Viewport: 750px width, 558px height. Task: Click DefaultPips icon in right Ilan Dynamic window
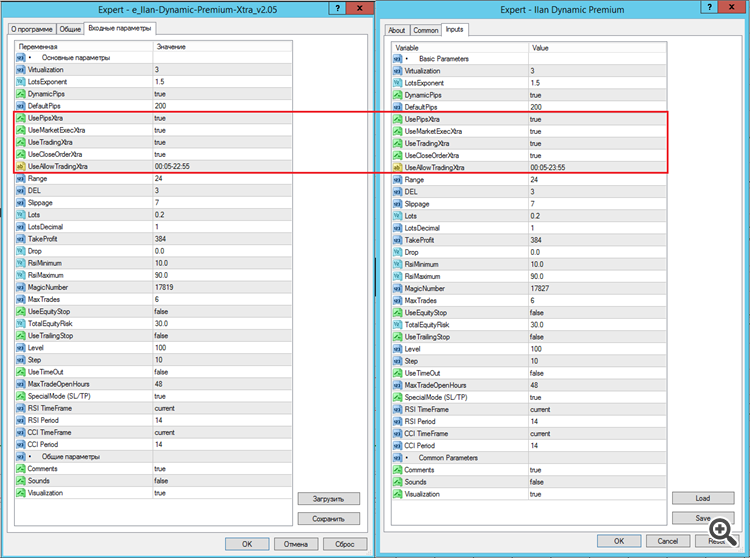point(397,107)
